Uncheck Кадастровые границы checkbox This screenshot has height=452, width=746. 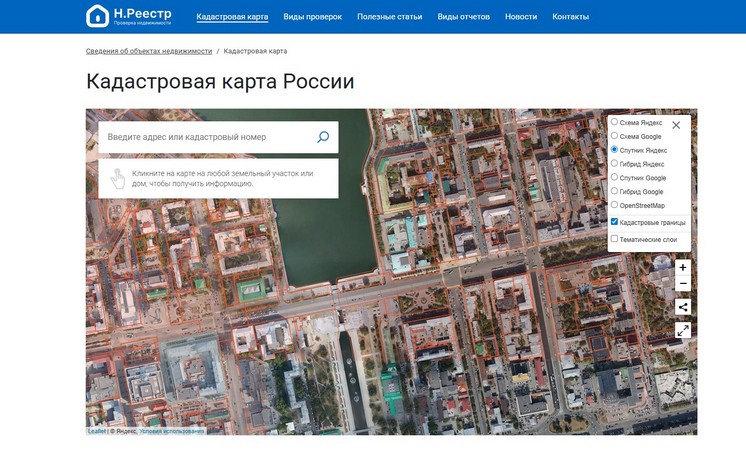pos(614,222)
